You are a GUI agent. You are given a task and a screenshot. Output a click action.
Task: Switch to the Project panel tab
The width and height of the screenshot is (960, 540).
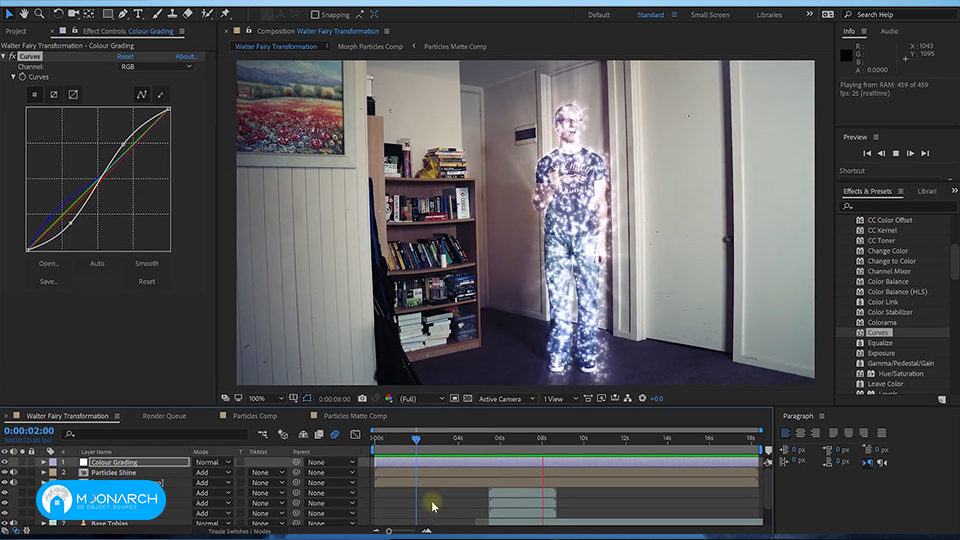16,31
